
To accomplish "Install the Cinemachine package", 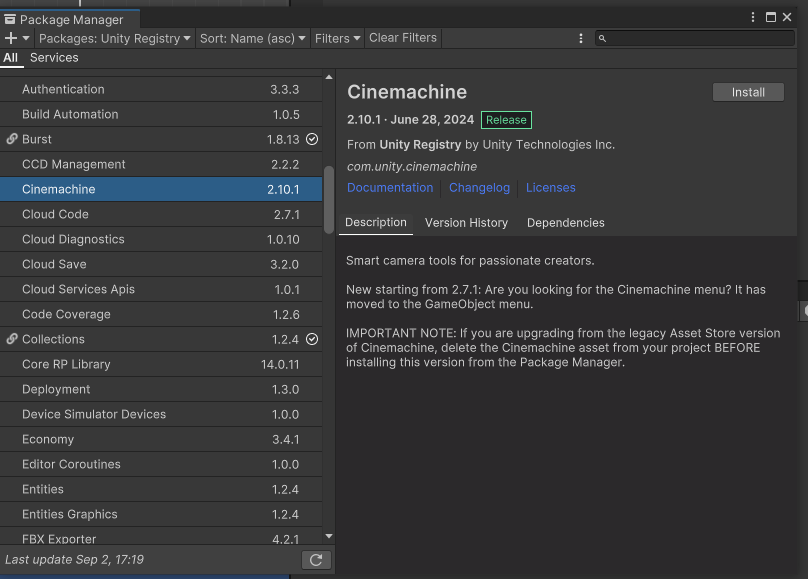I will tap(748, 92).
